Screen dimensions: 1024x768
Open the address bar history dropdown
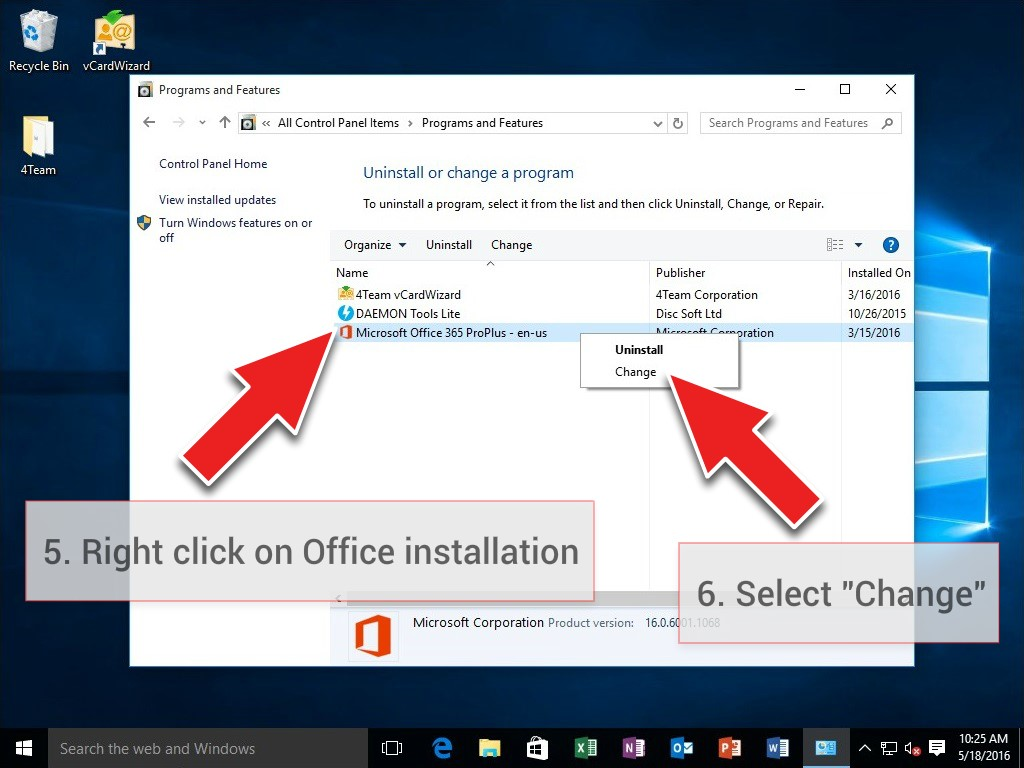tap(657, 124)
